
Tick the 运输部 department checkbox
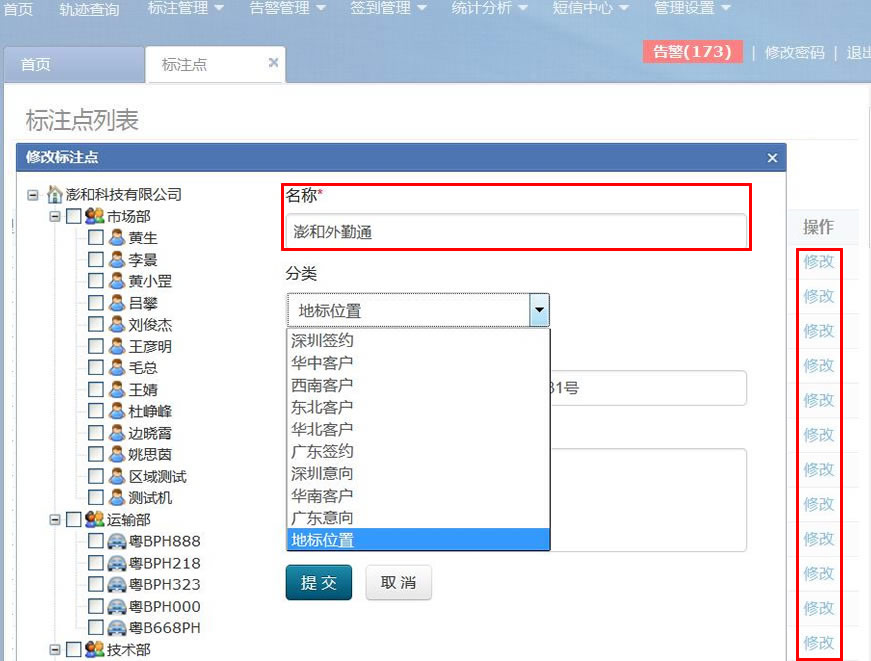tap(74, 519)
